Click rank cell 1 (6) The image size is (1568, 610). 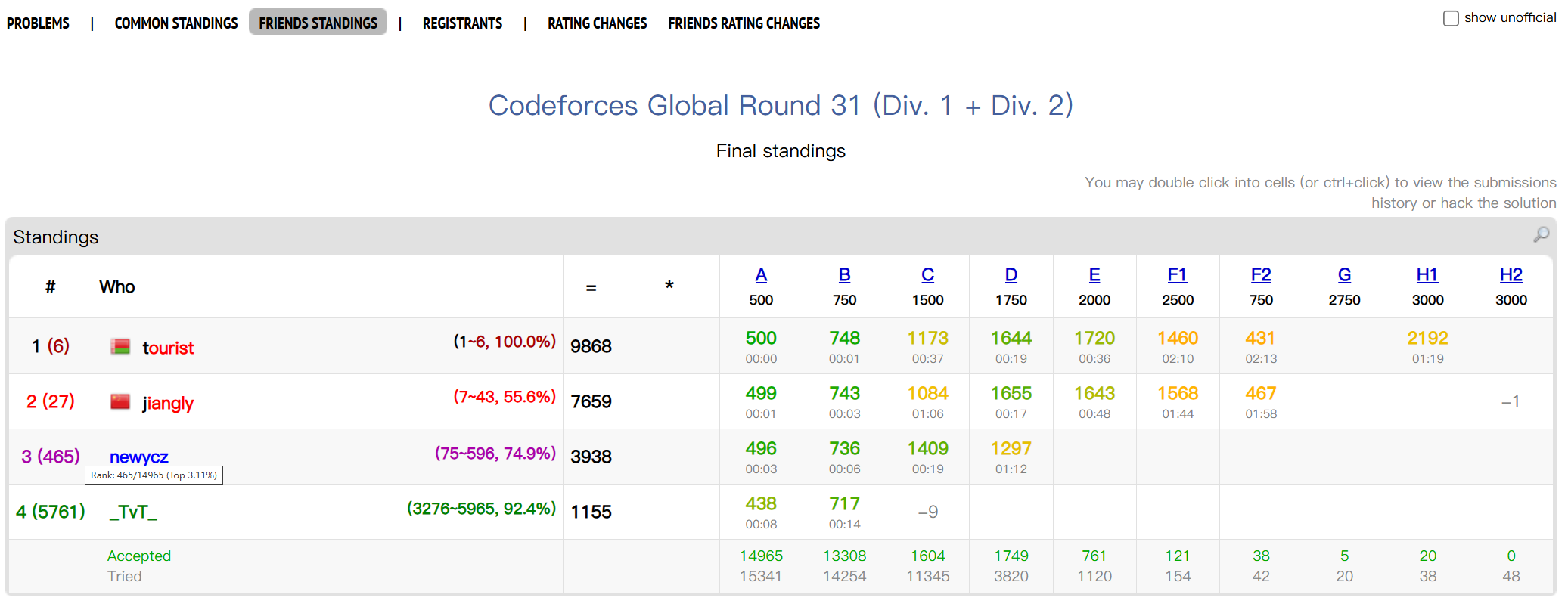pyautogui.click(x=51, y=346)
